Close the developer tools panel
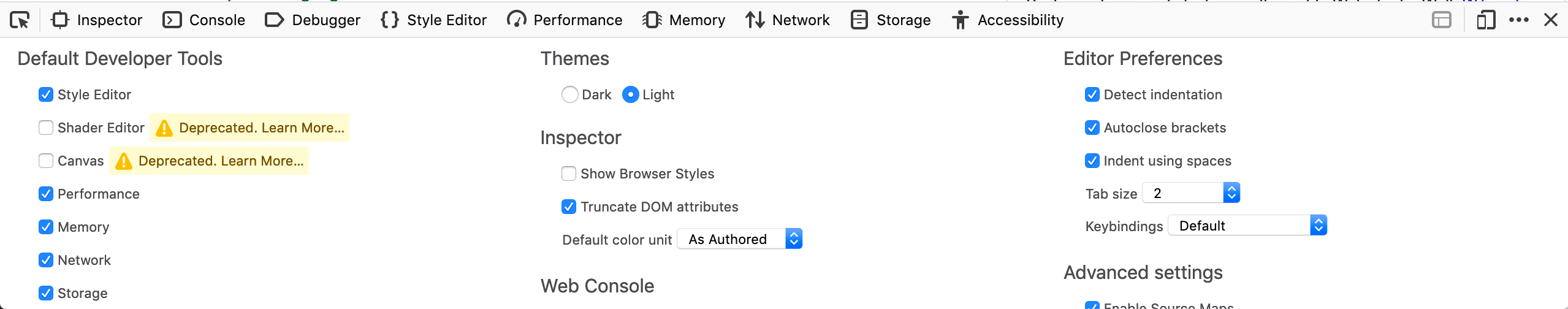The width and height of the screenshot is (1568, 309). coord(1550,20)
